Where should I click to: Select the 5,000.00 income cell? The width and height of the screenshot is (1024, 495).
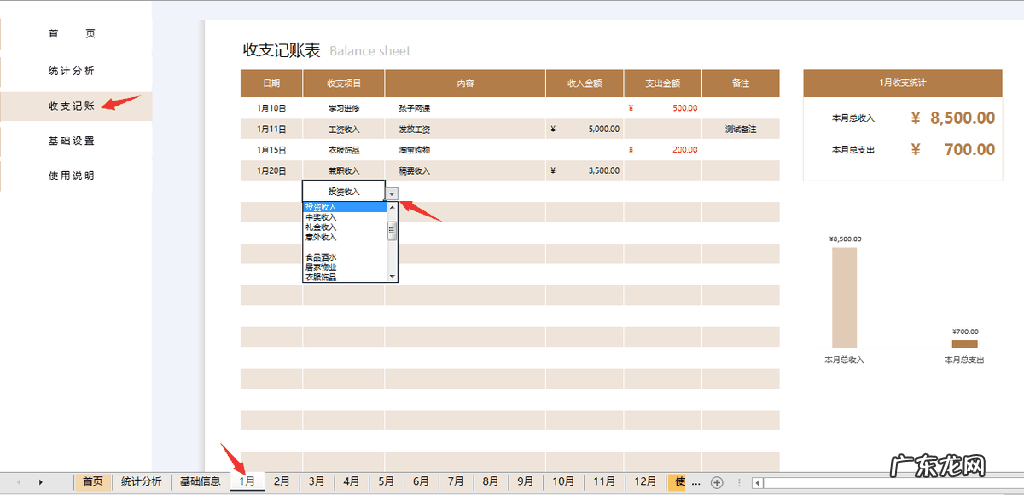(584, 129)
